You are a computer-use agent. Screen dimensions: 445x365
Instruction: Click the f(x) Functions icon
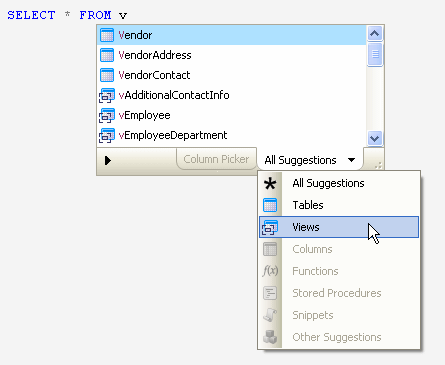(270, 271)
